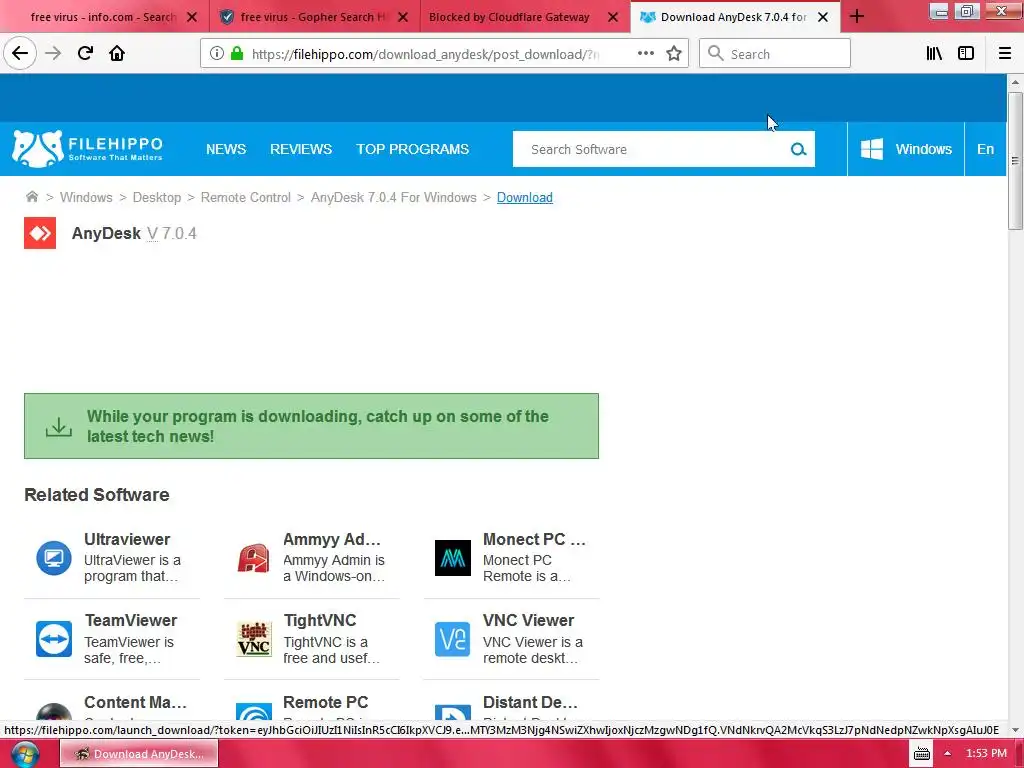Screen dimensions: 1024x768
Task: Open the REVIEWS menu item
Action: (301, 149)
